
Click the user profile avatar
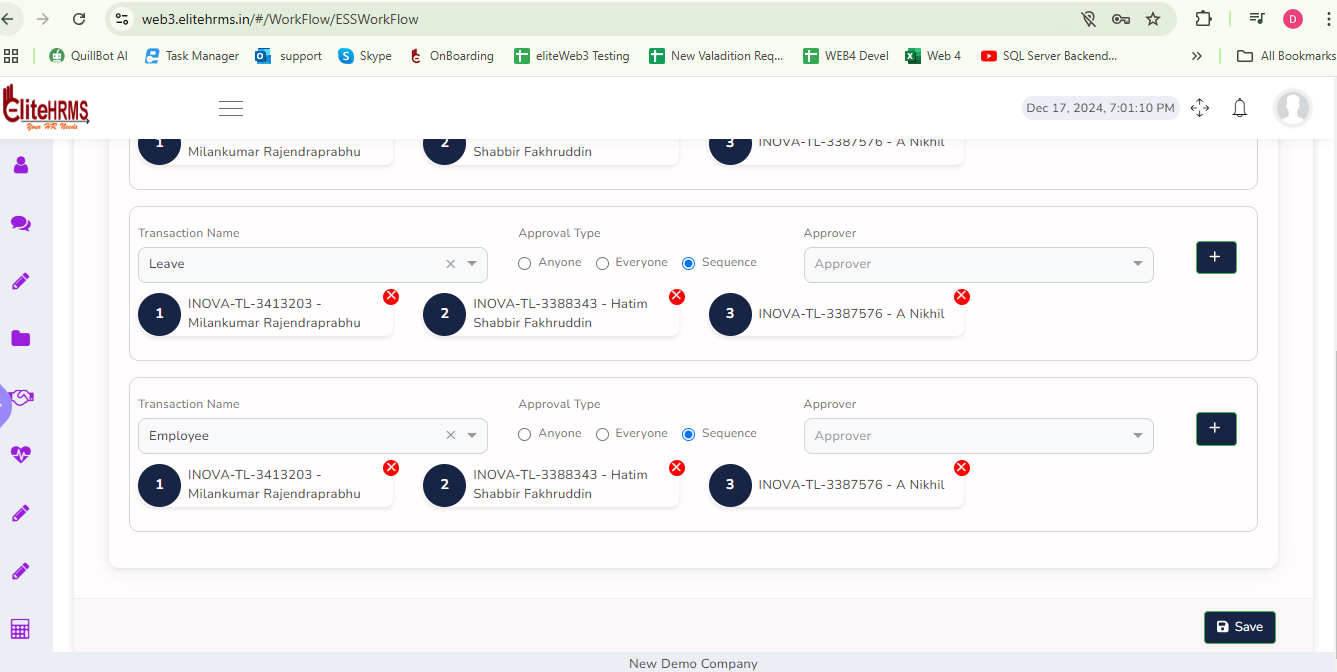coord(1292,108)
